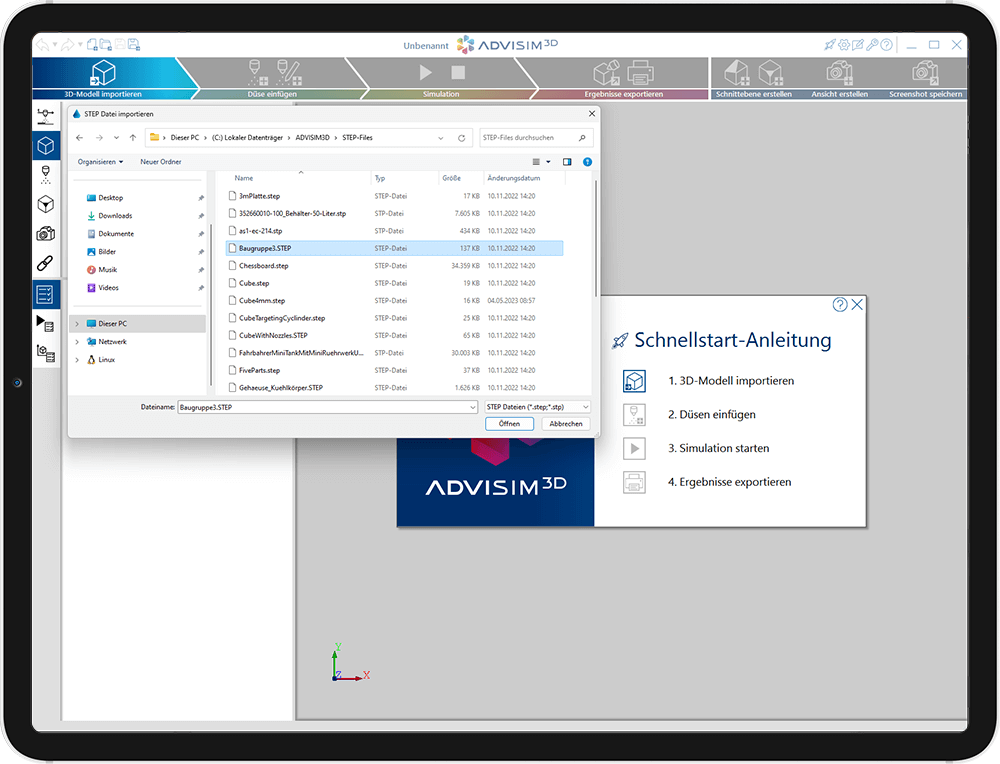The image size is (1000, 764).
Task: Expand the Linux tree node
Action: pyautogui.click(x=77, y=360)
